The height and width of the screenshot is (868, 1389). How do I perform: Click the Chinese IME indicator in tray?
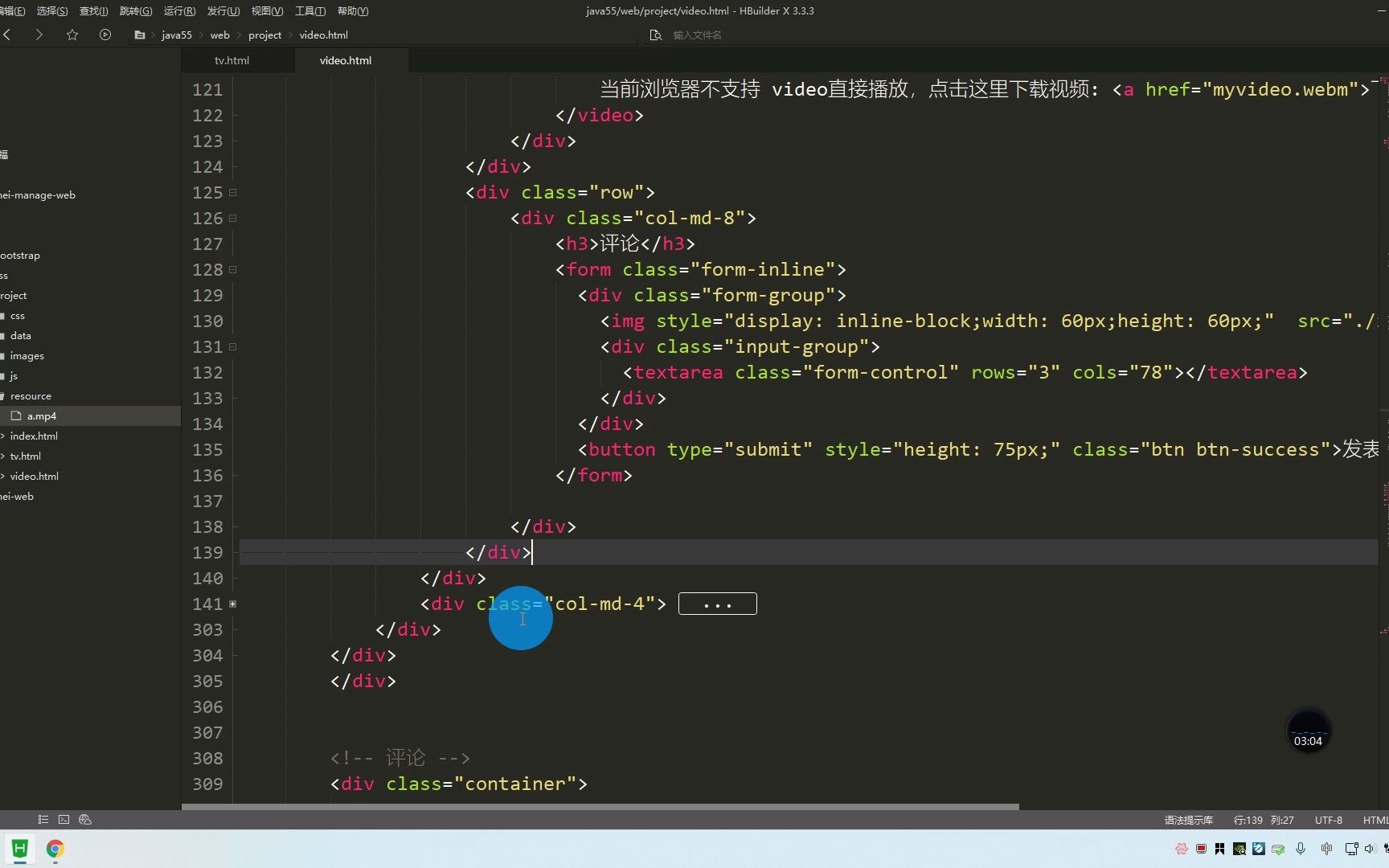1327,849
